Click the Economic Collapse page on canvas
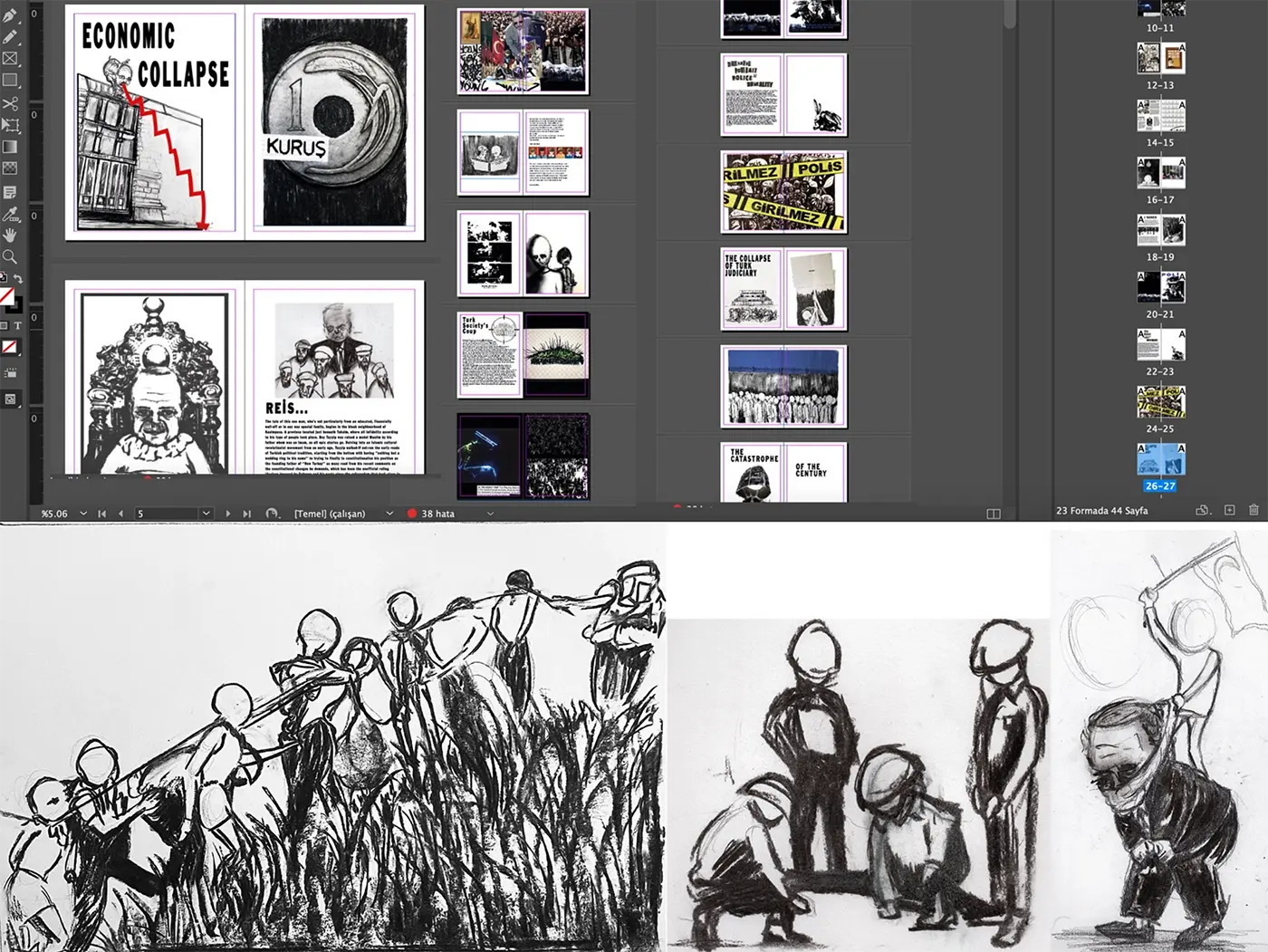Viewport: 1268px width, 952px height. 154,122
